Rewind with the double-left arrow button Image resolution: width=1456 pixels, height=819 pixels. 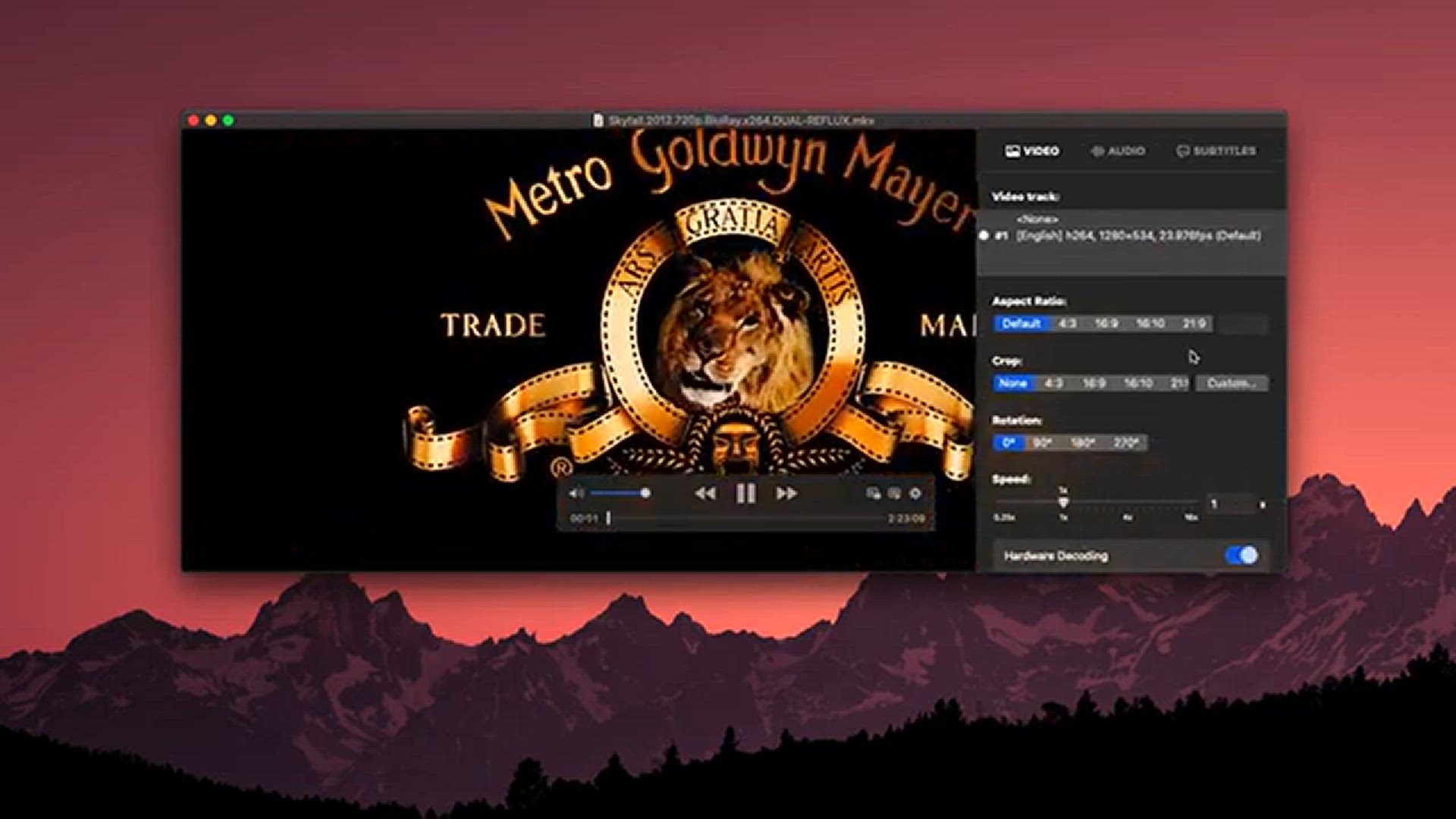tap(705, 494)
